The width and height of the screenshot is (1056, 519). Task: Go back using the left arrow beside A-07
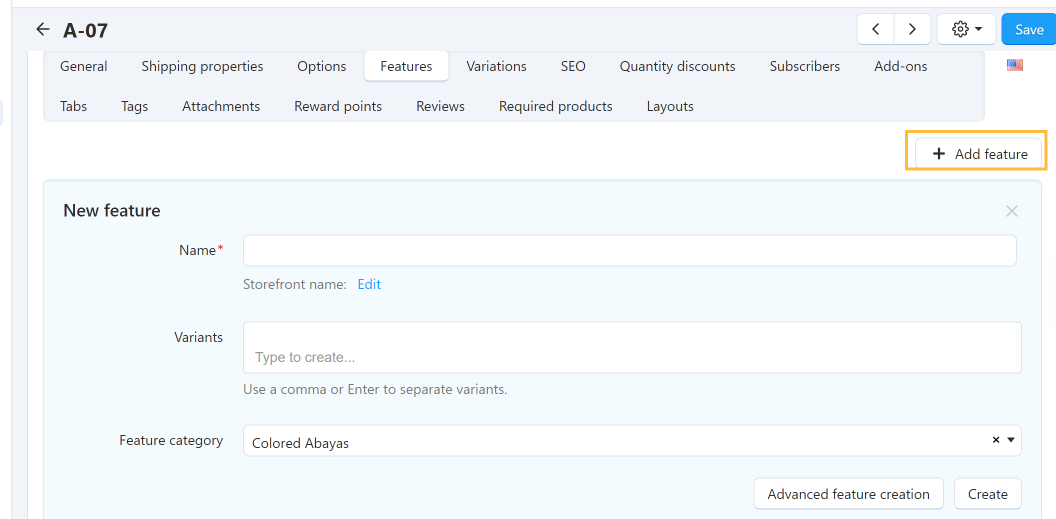tap(43, 29)
